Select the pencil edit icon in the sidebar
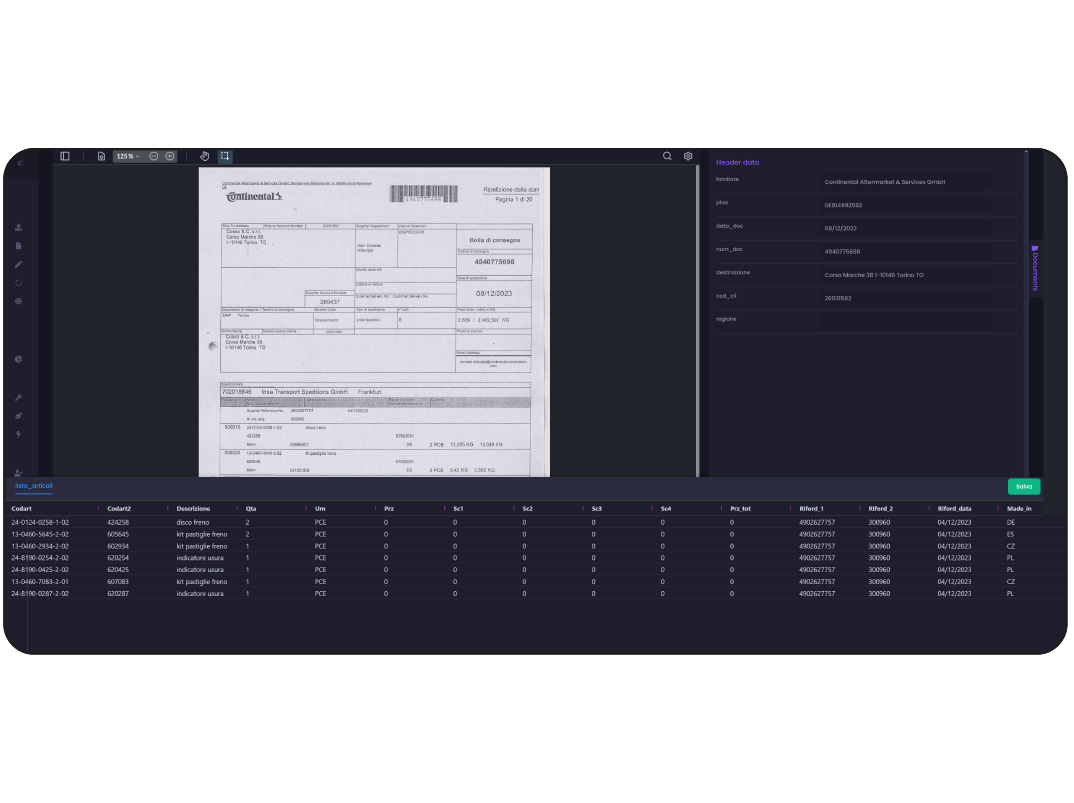Viewport: 1074px width, 803px height. coord(18,264)
